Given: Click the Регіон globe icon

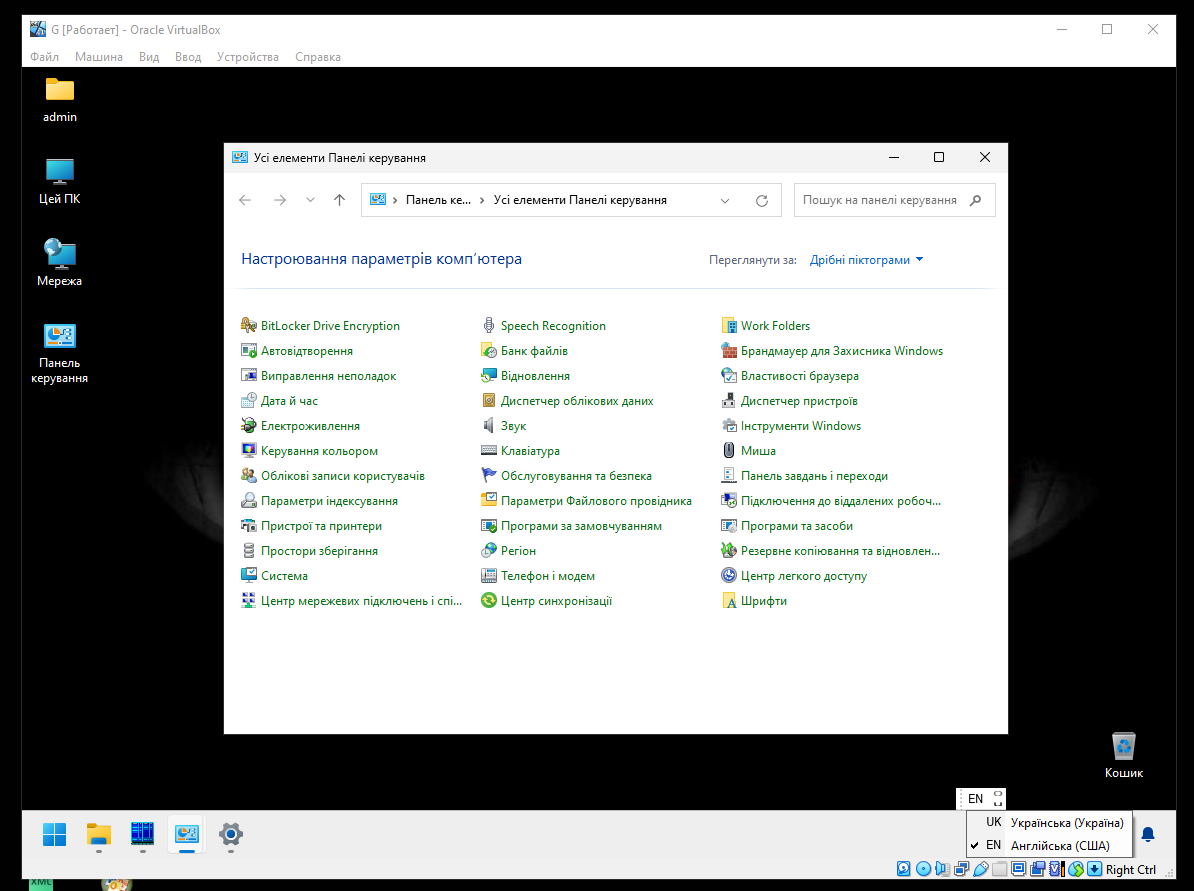Looking at the screenshot, I should pyautogui.click(x=489, y=551).
